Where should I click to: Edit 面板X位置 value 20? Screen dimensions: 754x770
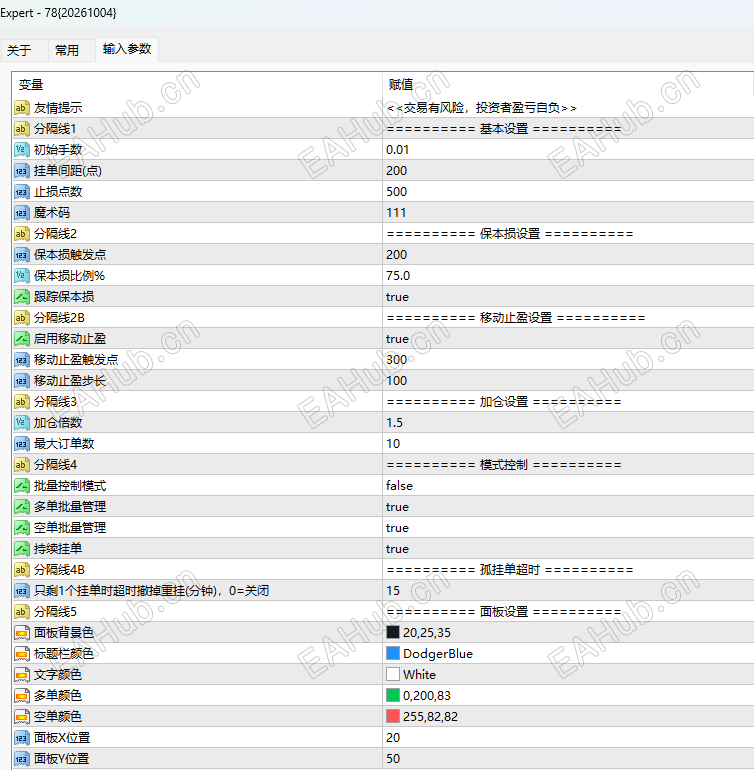pos(393,738)
